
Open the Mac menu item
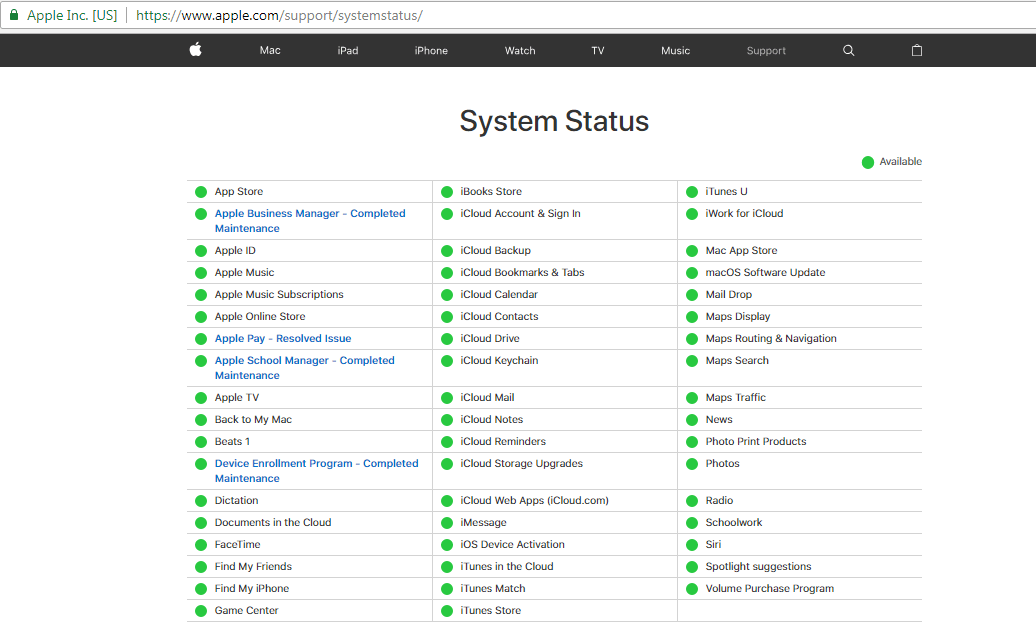270,50
